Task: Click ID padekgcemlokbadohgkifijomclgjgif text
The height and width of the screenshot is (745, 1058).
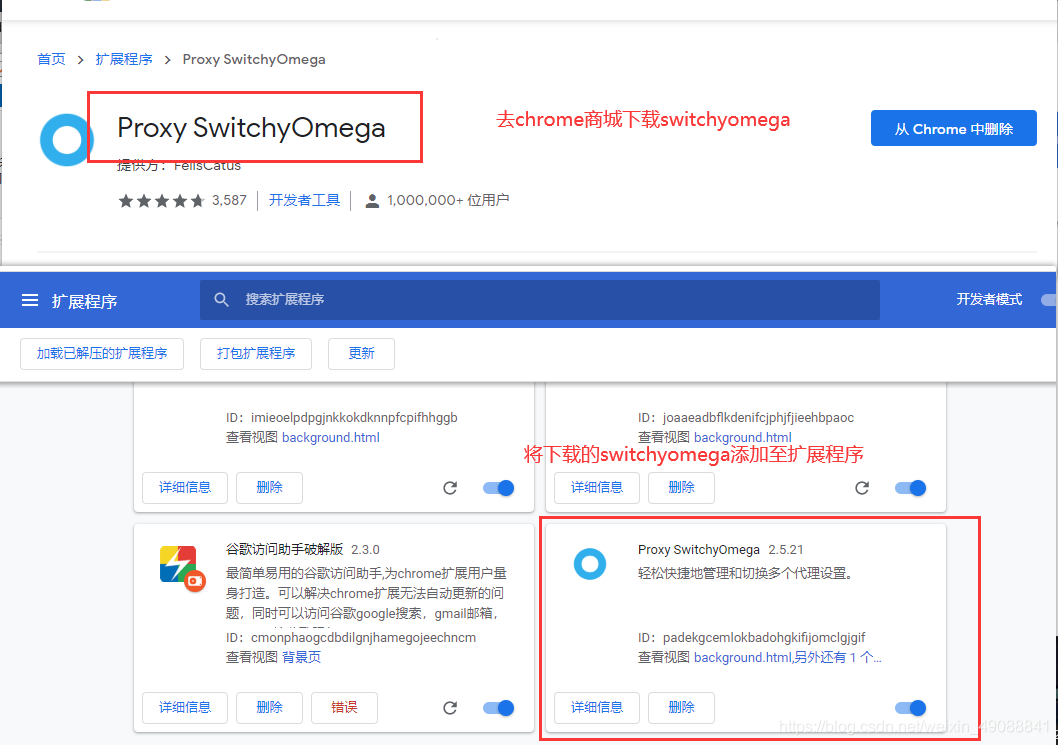Action: 751,638
